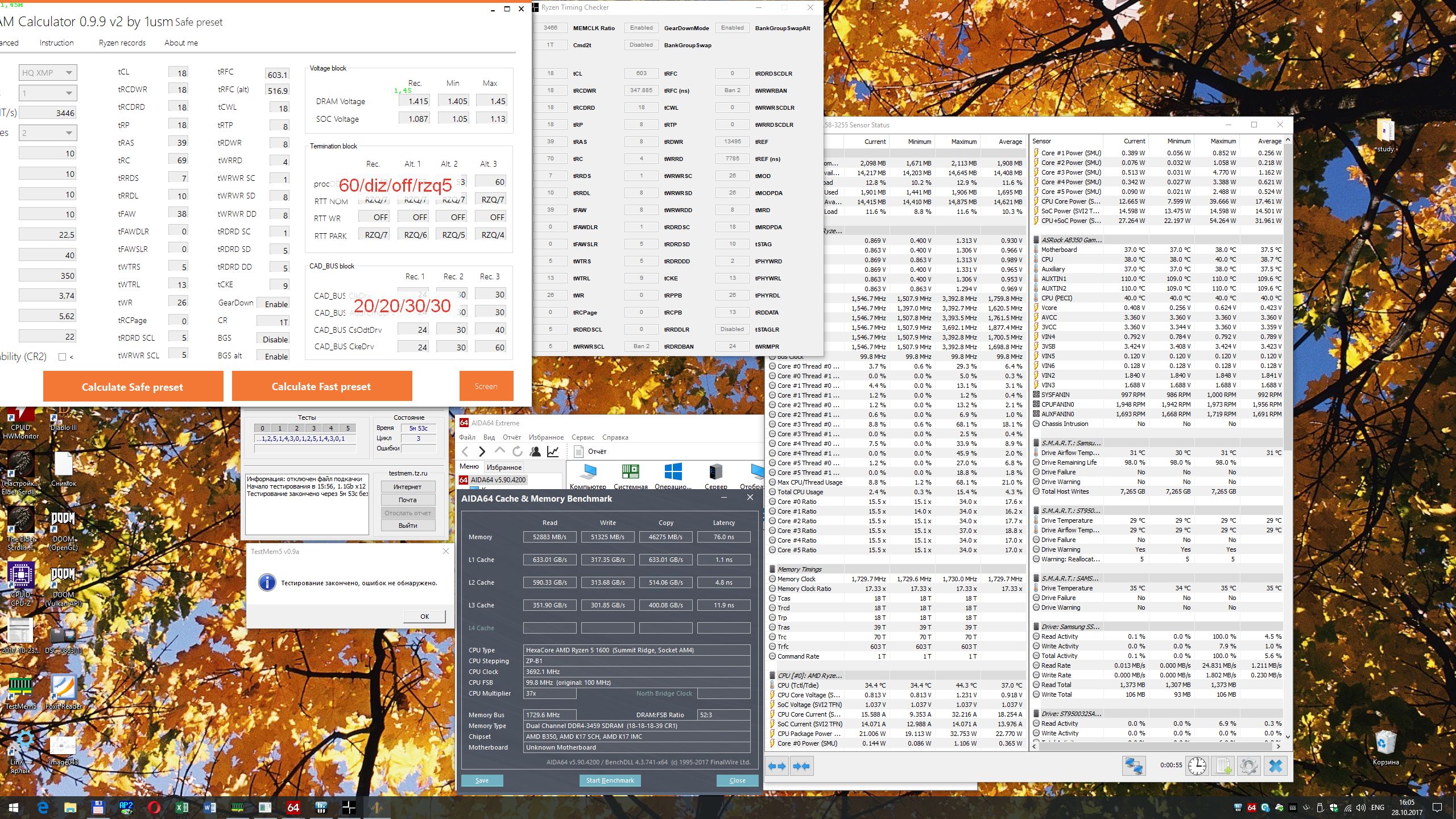The height and width of the screenshot is (819, 1456).
Task: Open AIDA64 graph chart toolbar icon
Action: [x=553, y=452]
